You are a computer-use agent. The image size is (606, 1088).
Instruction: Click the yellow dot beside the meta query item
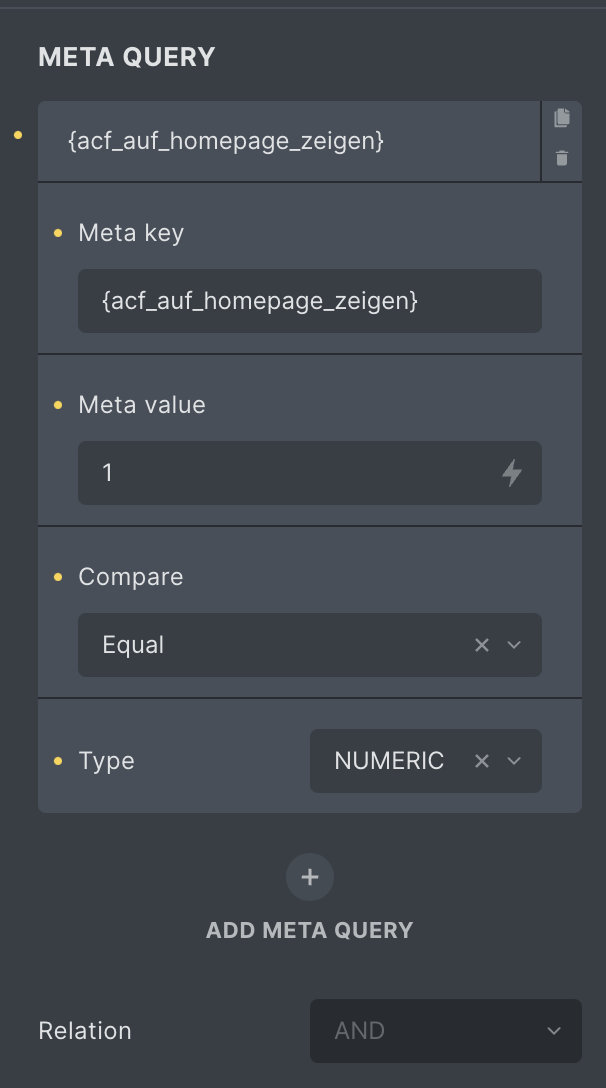tap(18, 135)
